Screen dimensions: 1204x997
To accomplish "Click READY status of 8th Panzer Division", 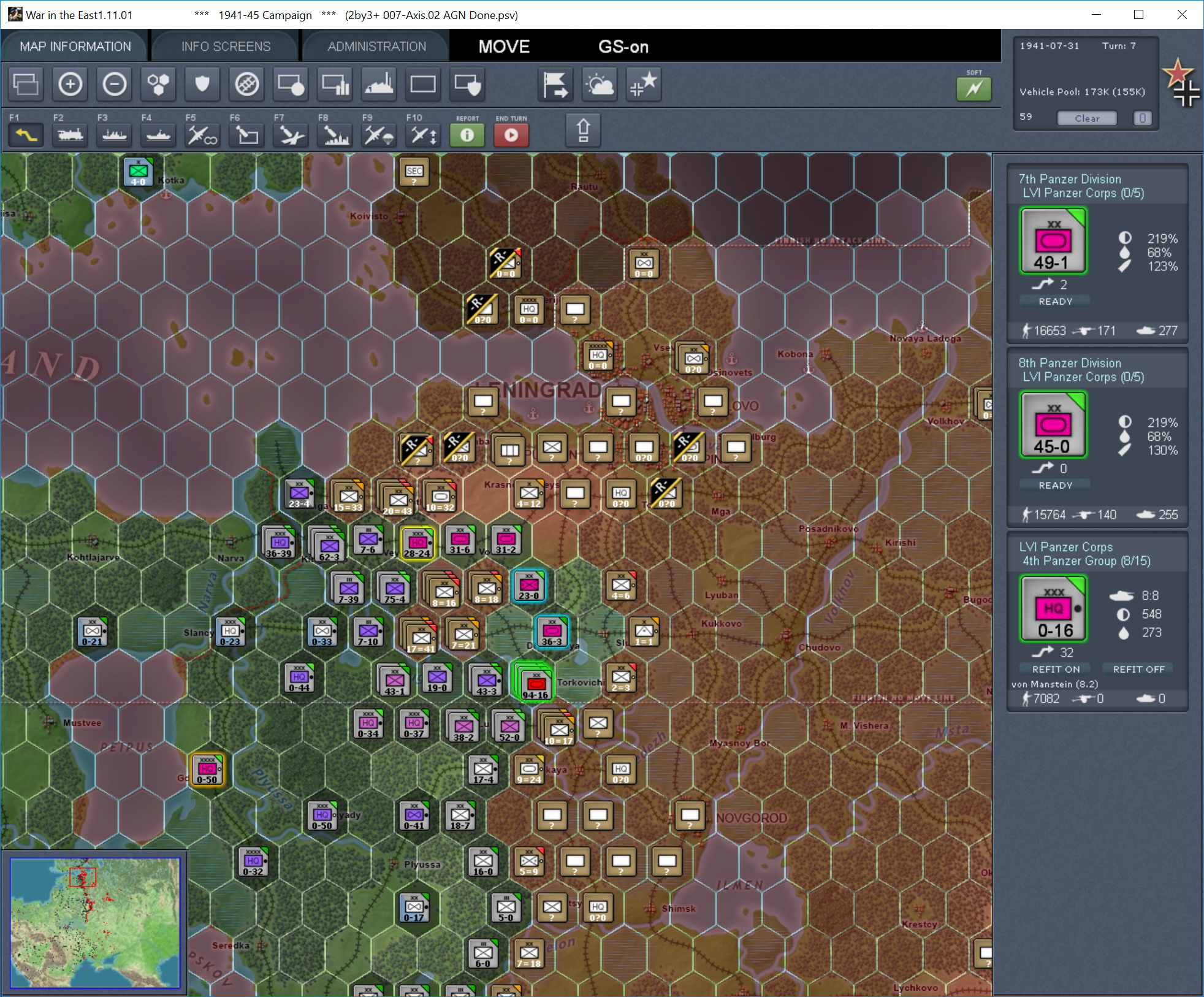I will [x=1055, y=485].
